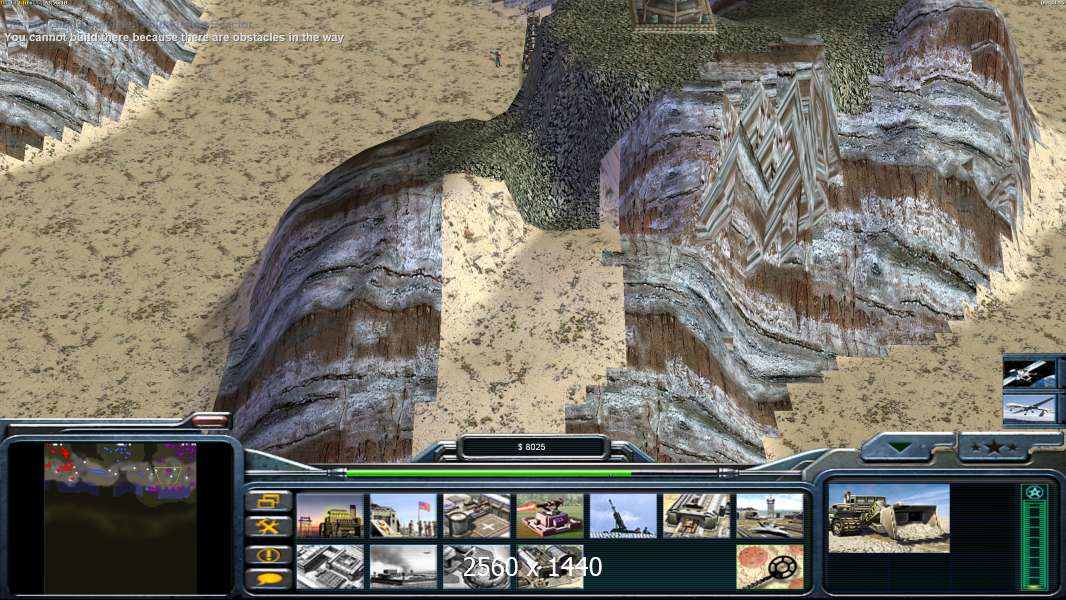Build the Cold Fusion Reactor
The image size is (1066, 600).
pyautogui.click(x=330, y=516)
